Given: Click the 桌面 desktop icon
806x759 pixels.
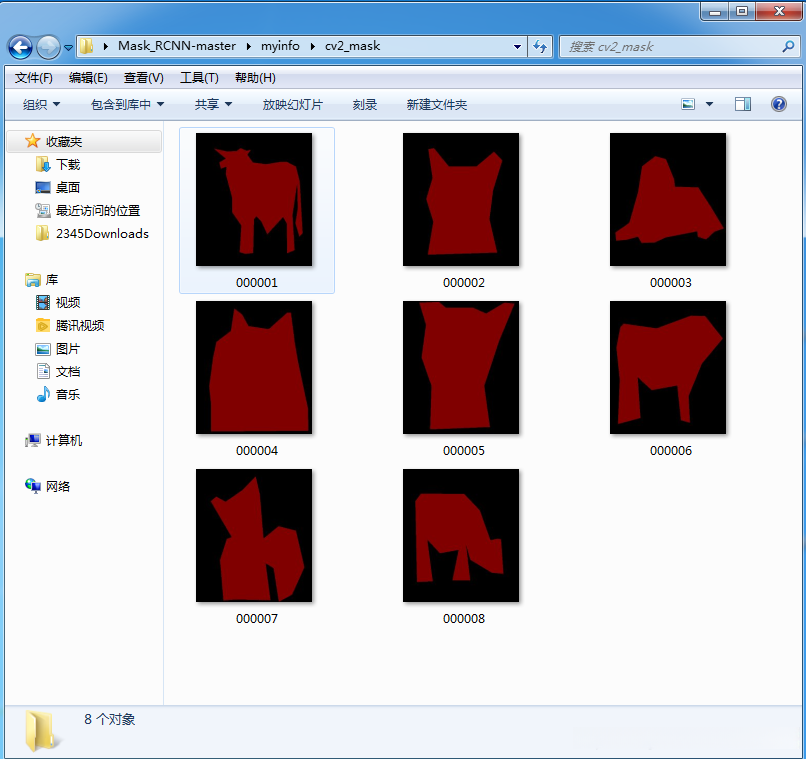Looking at the screenshot, I should pos(43,188).
